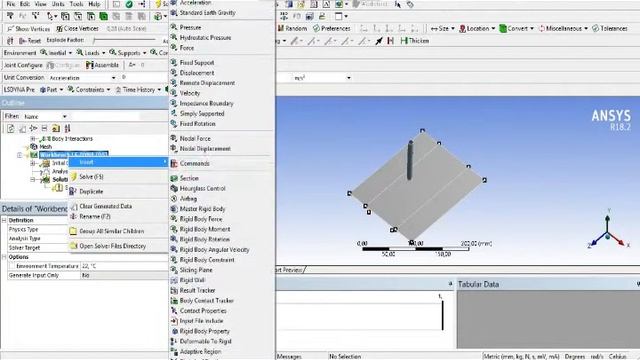Choose Pressure from the Insert submenu
Screen dimensions: 640x360
pos(190,27)
